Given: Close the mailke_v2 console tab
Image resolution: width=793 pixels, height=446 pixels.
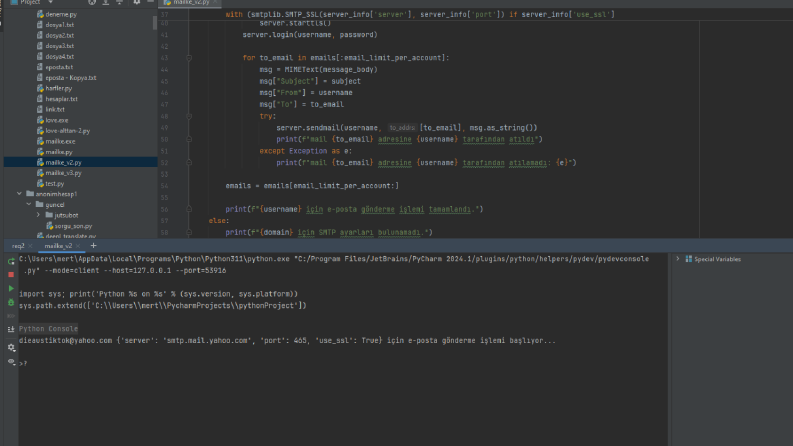Looking at the screenshot, I should tap(77, 246).
